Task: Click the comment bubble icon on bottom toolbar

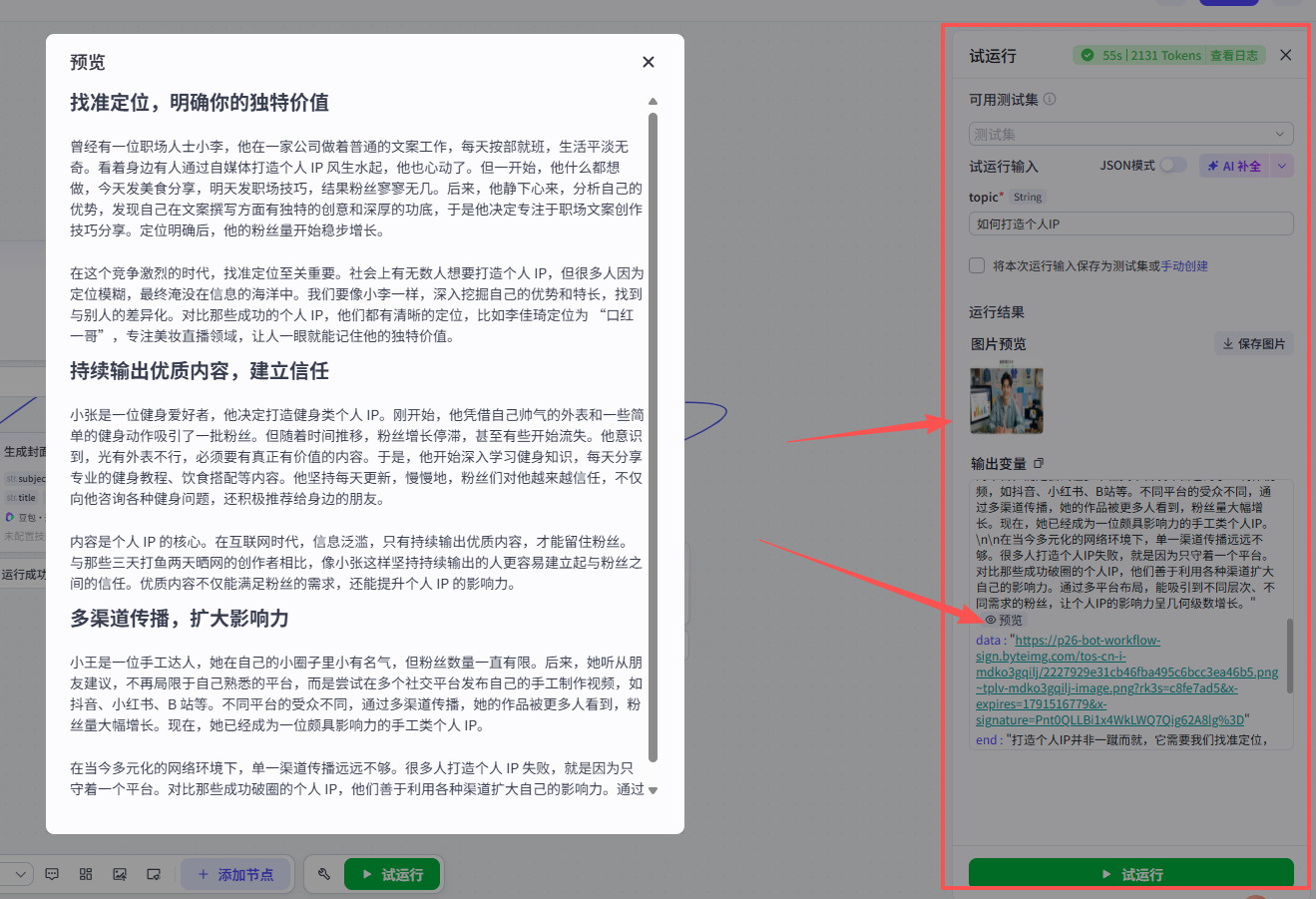Action: [x=52, y=874]
